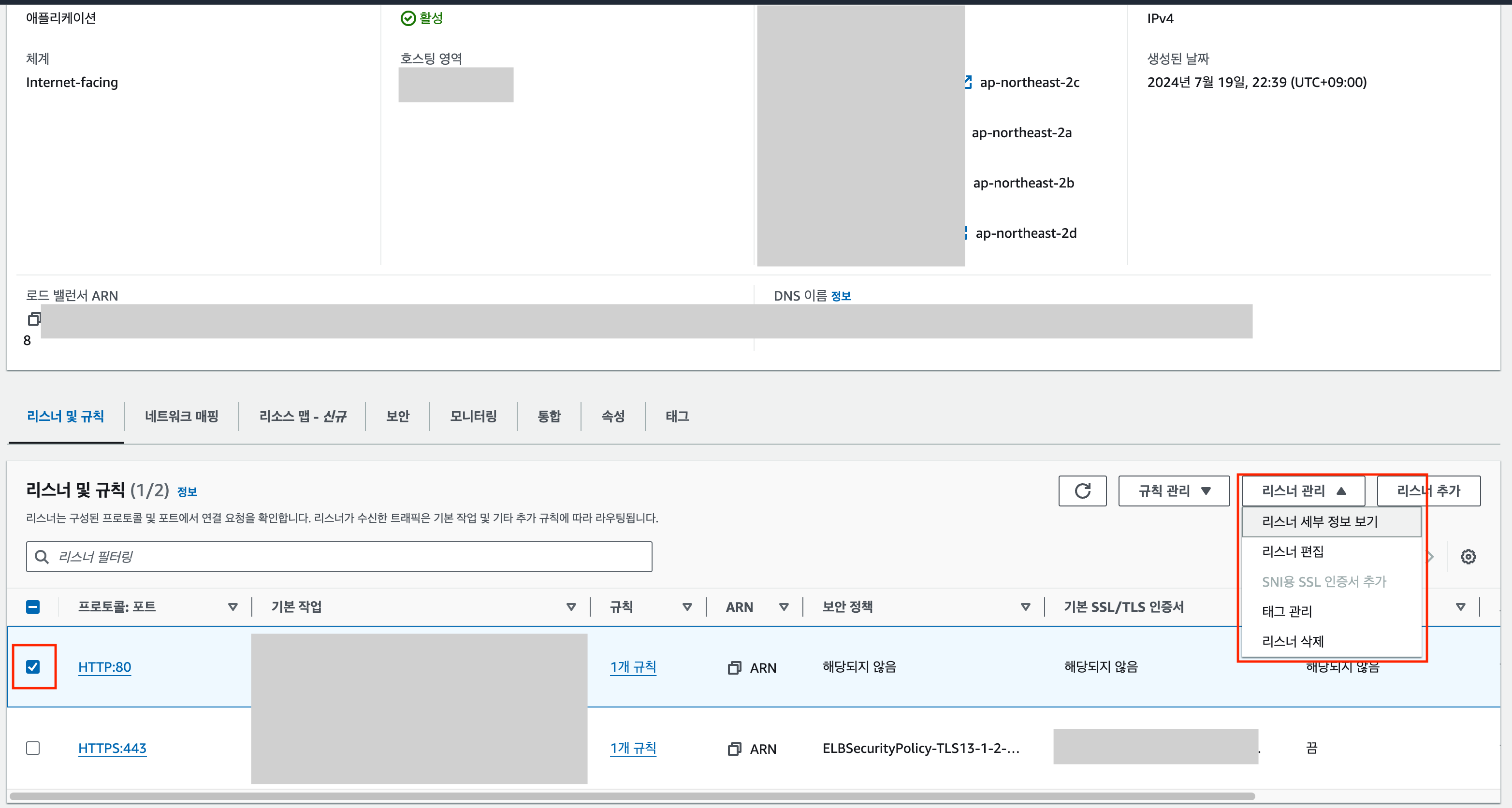Image resolution: width=1512 pixels, height=808 pixels.
Task: Copy ARN icon in HTTPS:443 row
Action: click(x=734, y=749)
